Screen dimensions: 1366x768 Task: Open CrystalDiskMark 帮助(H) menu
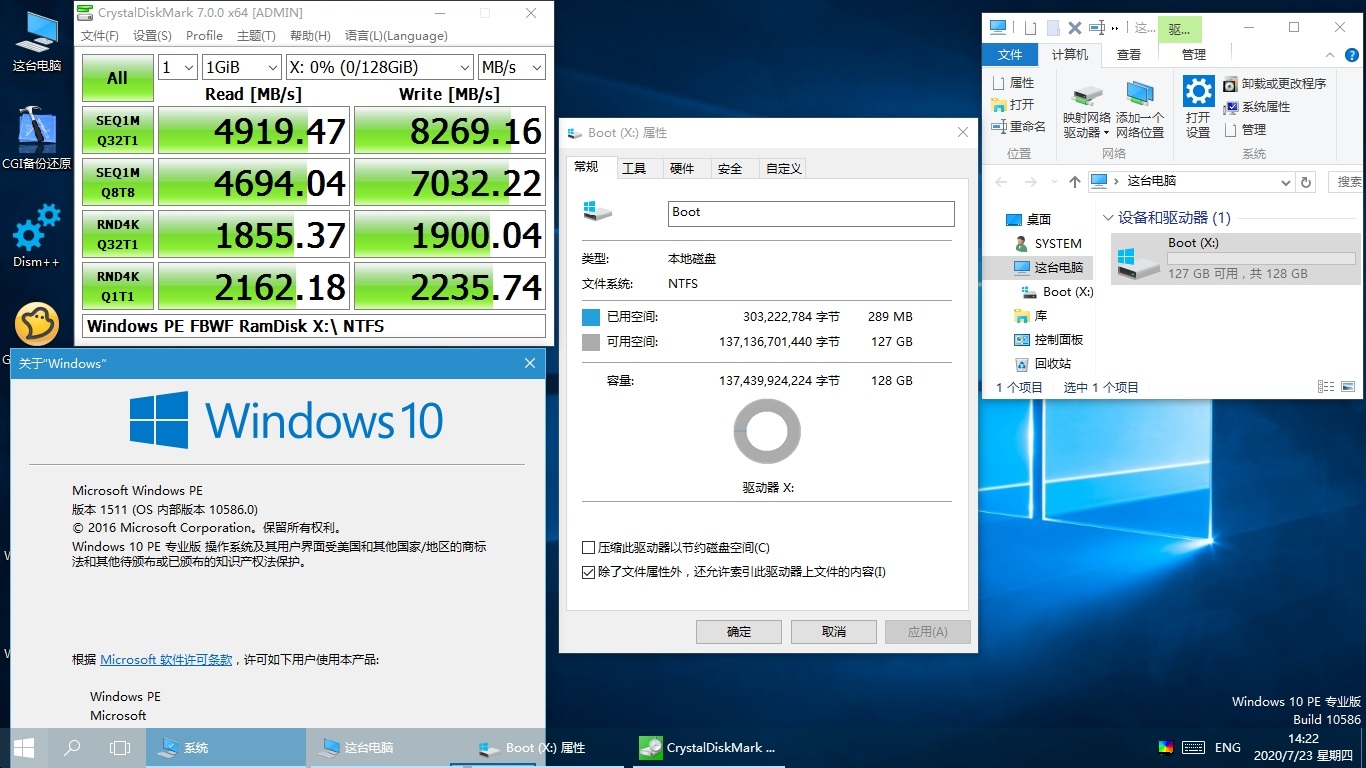[x=310, y=36]
